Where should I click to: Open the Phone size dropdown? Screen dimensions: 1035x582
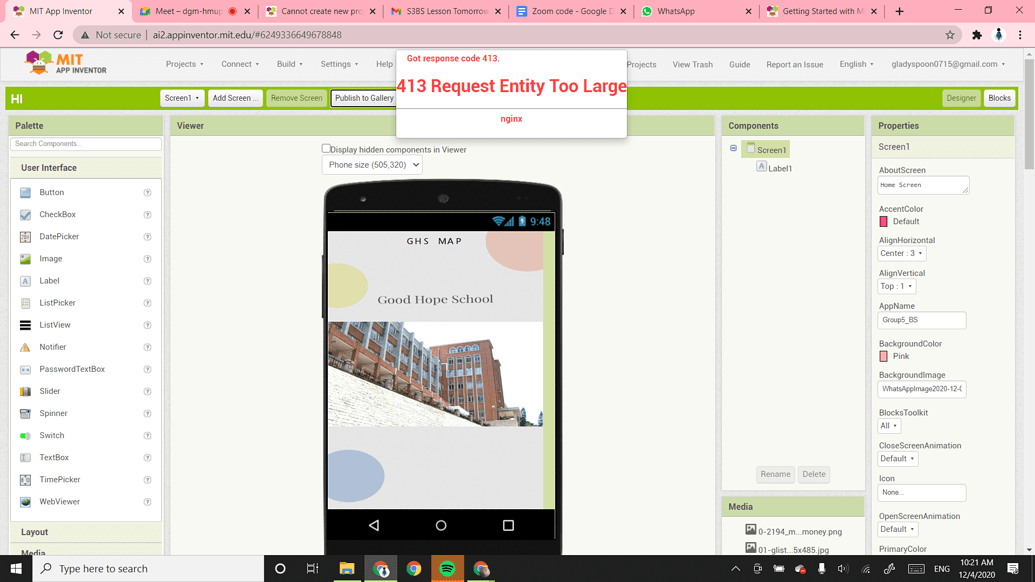coord(373,164)
